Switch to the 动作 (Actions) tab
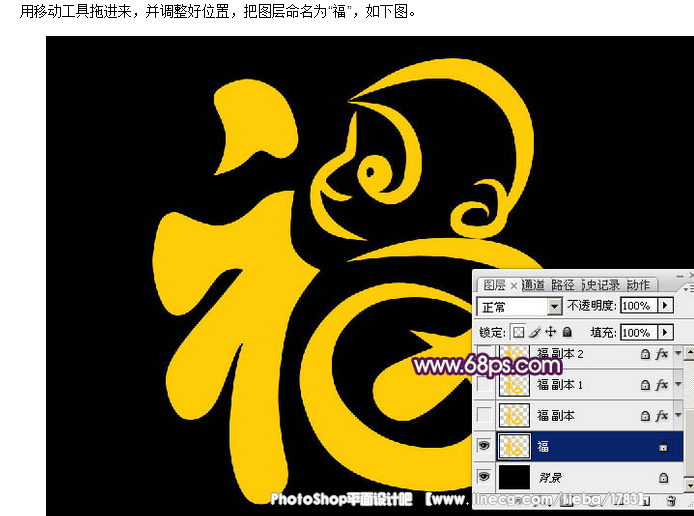 coord(638,285)
